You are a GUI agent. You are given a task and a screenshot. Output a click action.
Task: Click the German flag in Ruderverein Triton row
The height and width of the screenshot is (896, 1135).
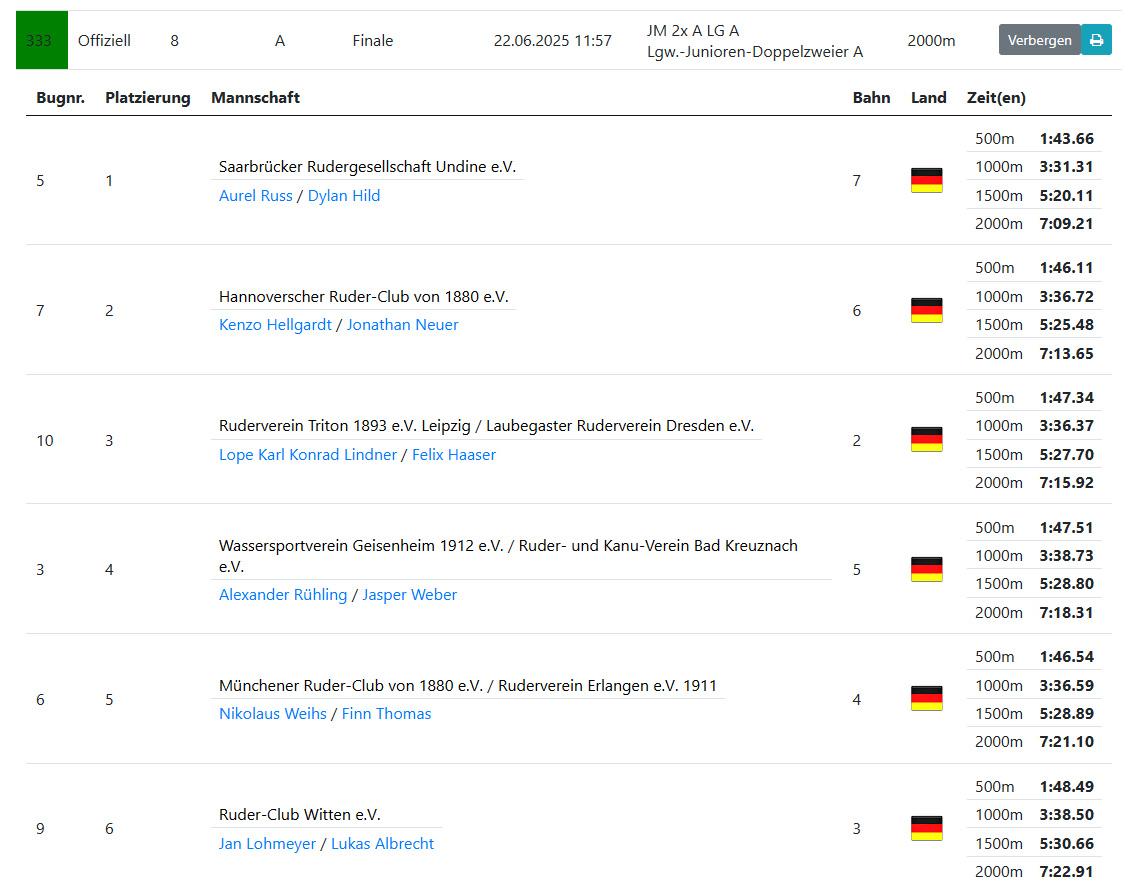pyautogui.click(x=927, y=440)
